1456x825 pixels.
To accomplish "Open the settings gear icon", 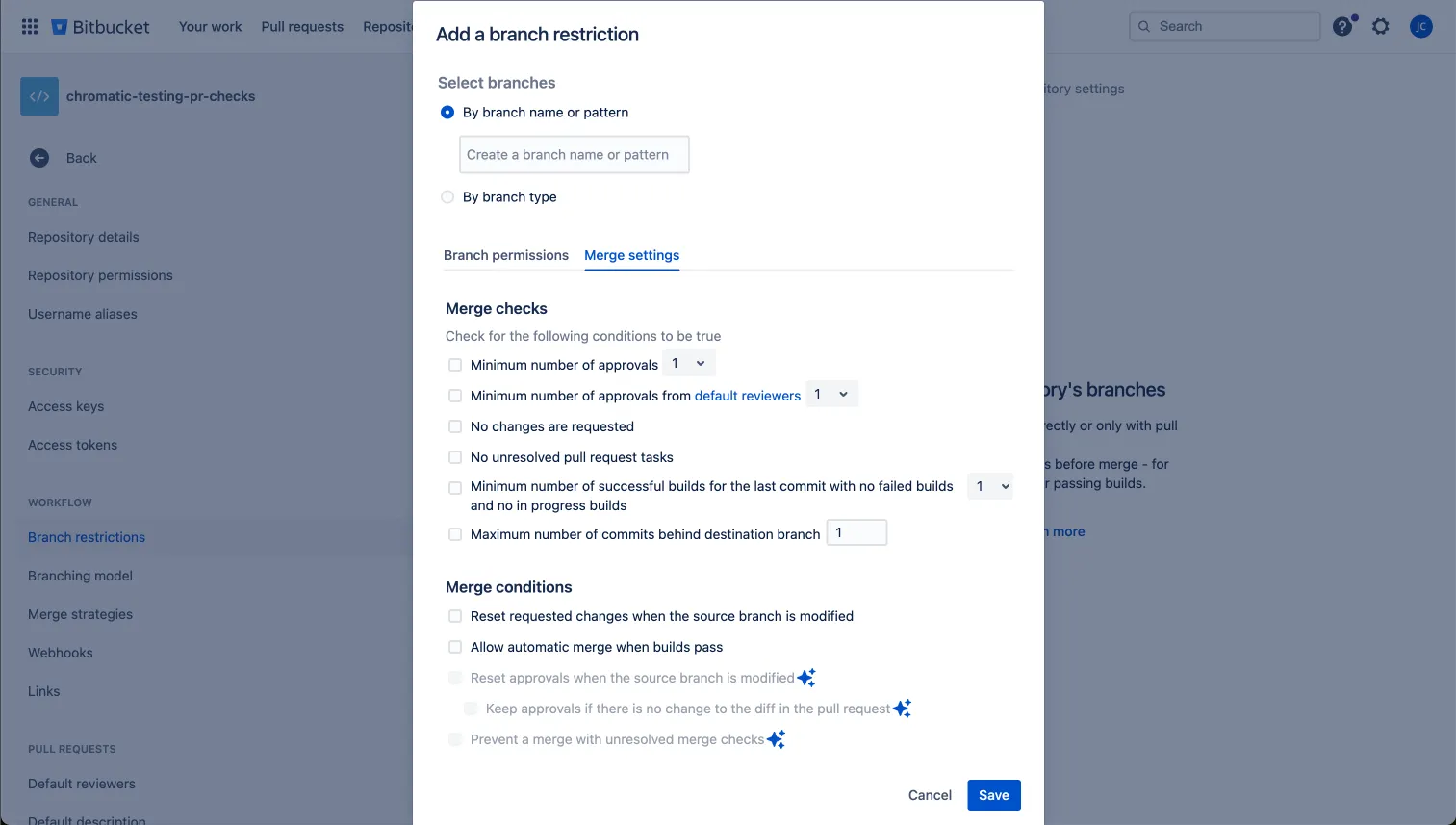I will click(x=1381, y=27).
